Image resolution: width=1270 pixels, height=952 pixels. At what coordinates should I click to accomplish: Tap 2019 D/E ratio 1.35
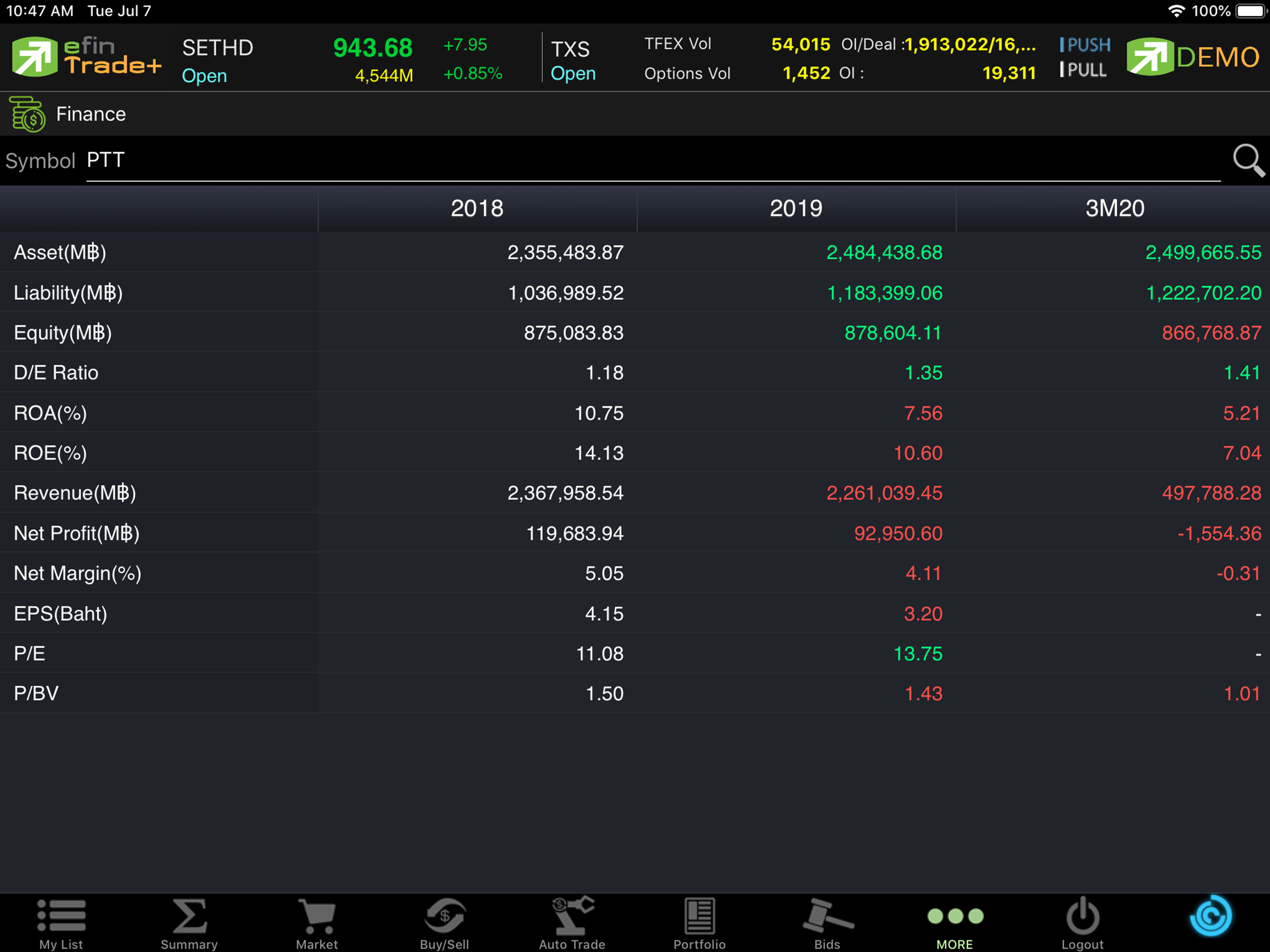[923, 373]
